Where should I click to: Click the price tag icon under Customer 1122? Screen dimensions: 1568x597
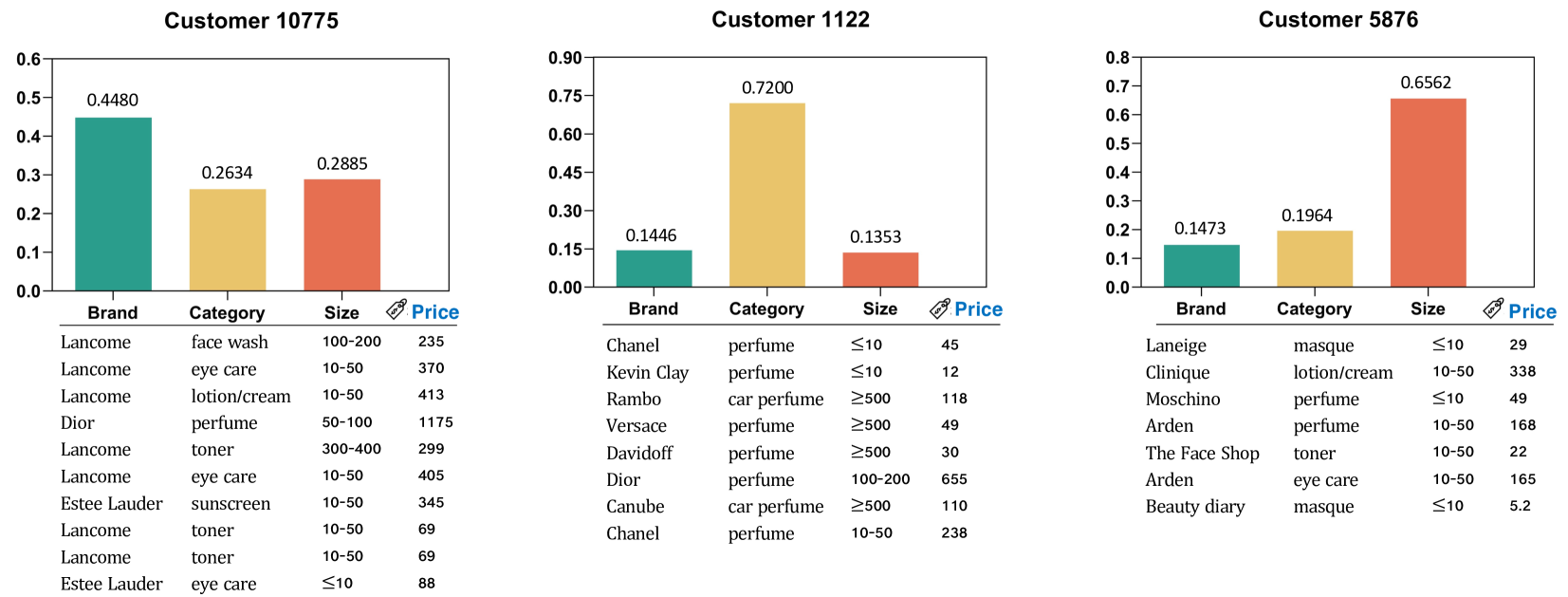pyautogui.click(x=940, y=308)
